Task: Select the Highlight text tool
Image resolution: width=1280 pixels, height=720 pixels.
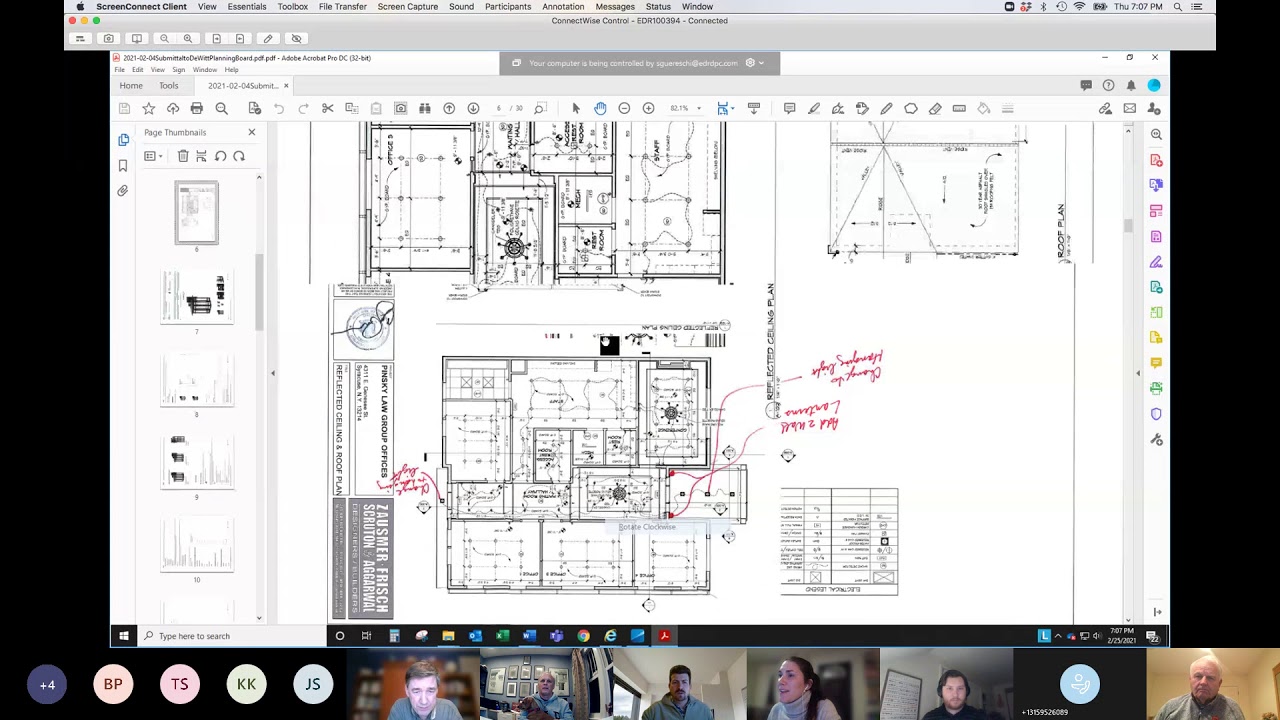Action: tap(814, 108)
